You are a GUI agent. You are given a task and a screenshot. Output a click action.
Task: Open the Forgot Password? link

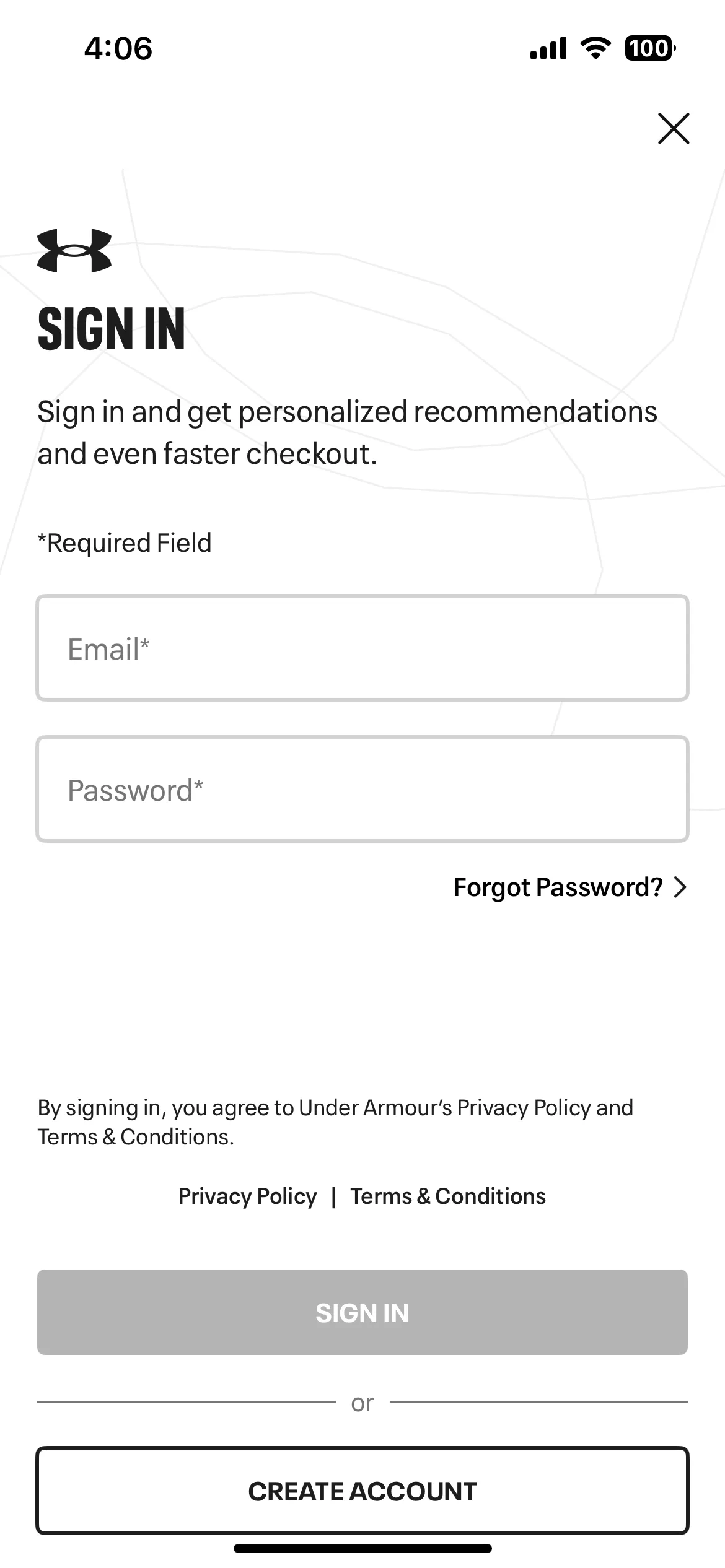pyautogui.click(x=558, y=887)
